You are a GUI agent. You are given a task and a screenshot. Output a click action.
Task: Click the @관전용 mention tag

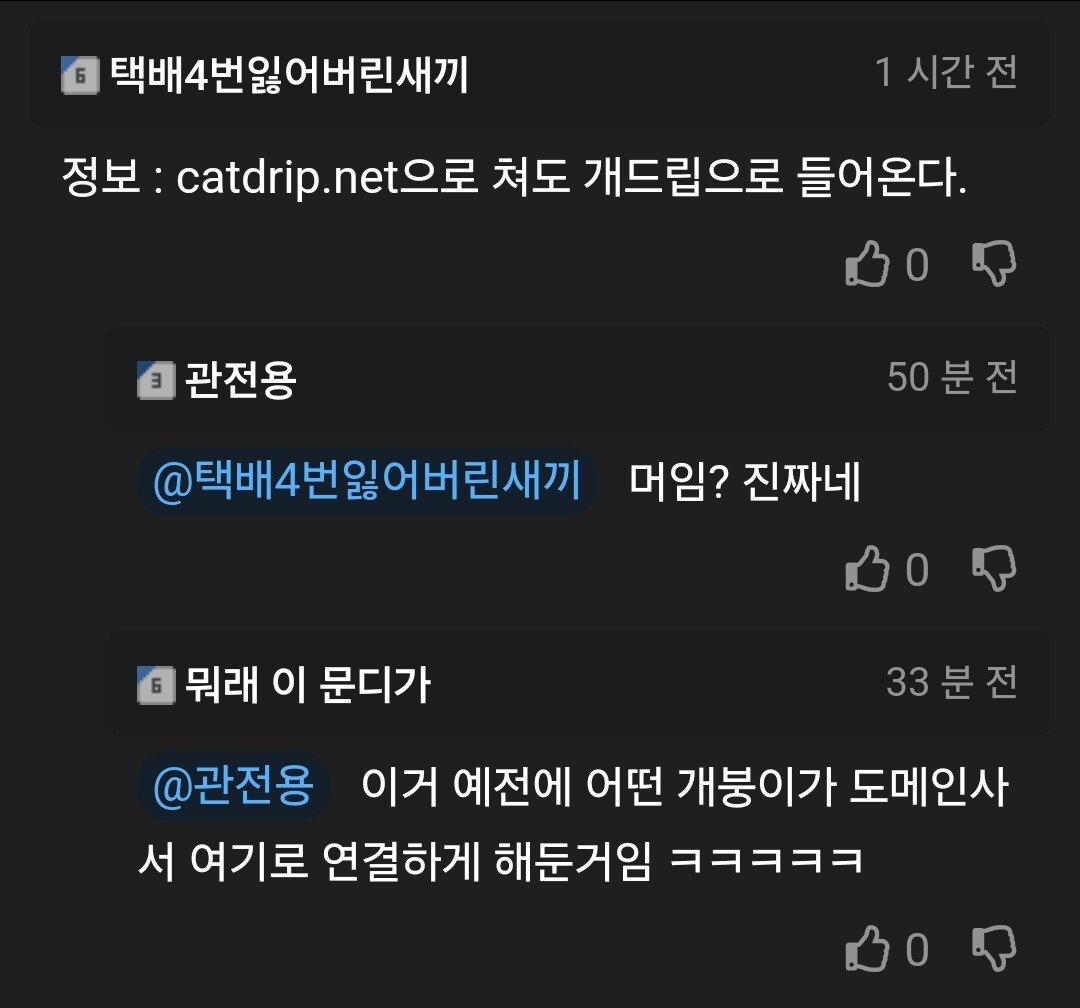(233, 787)
